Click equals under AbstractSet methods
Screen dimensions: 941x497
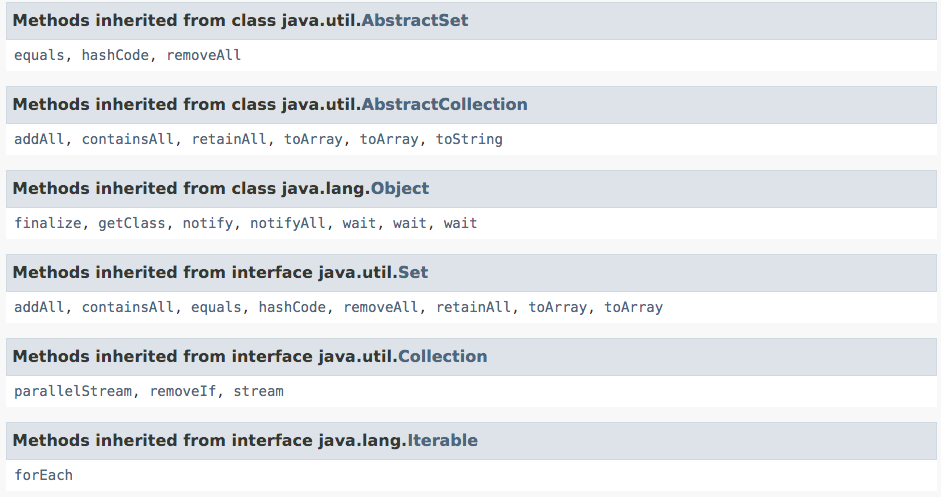(39, 55)
